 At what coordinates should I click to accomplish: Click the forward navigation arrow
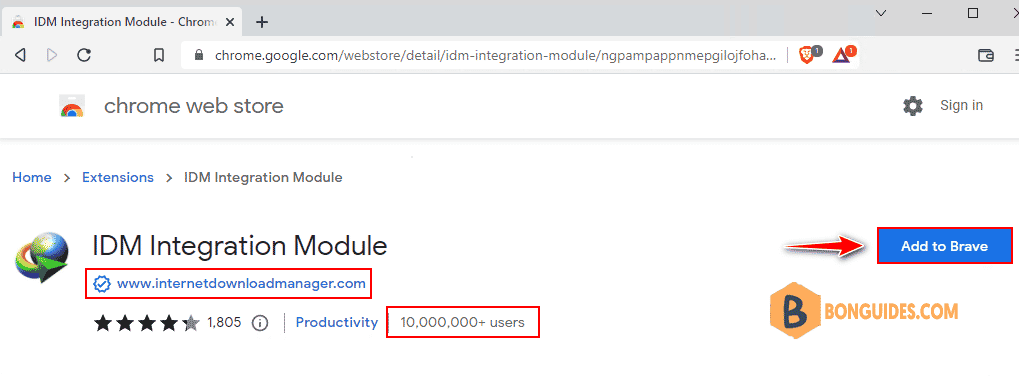[x=52, y=55]
